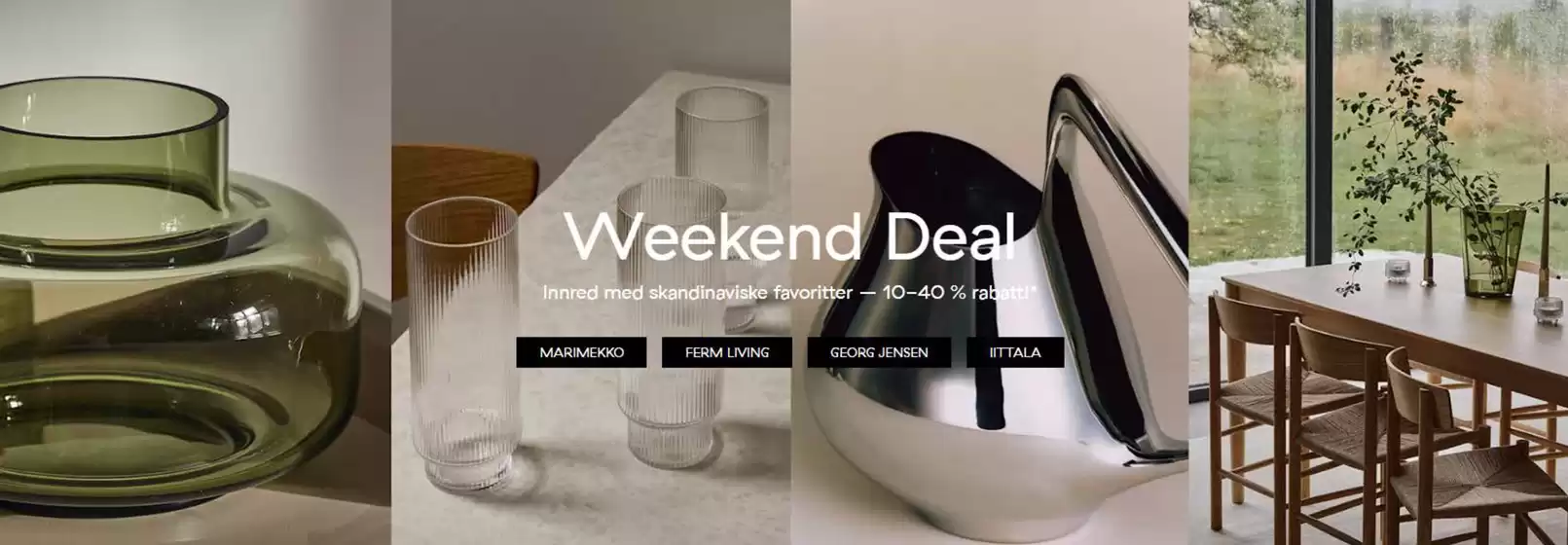Open the FERM LIVING brand button
This screenshot has height=545, width=1568.
[x=727, y=352]
